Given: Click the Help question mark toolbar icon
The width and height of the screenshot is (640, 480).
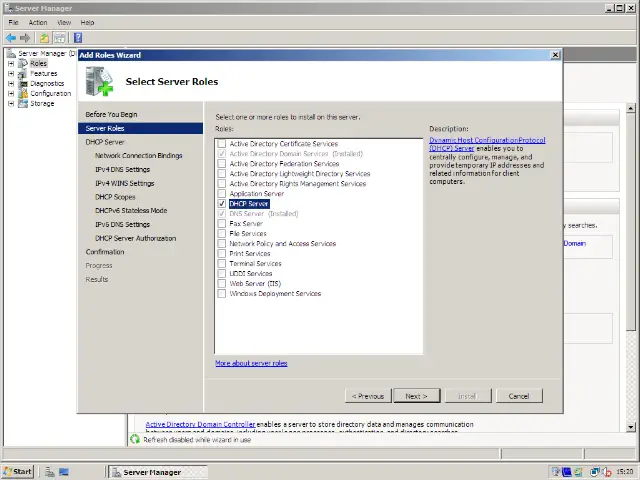Looking at the screenshot, I should coord(78,38).
